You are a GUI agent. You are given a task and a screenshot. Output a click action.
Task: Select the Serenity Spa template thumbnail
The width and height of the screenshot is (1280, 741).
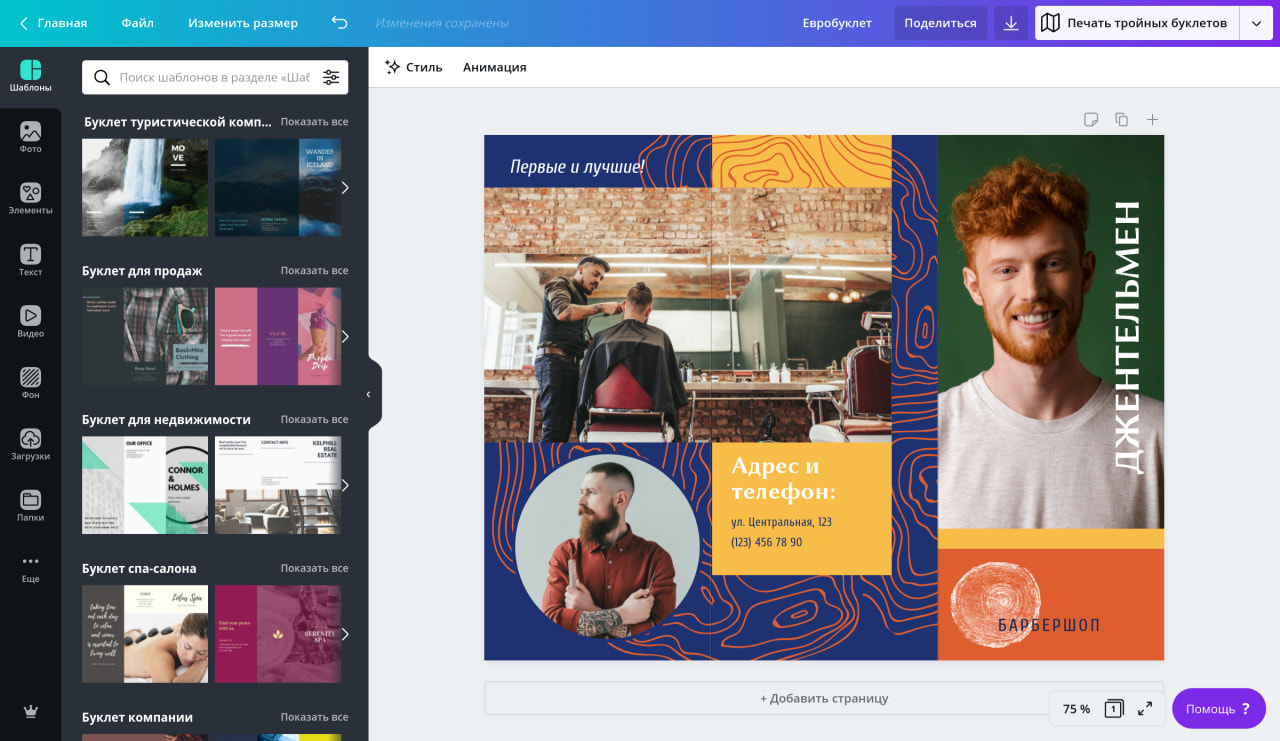[278, 634]
